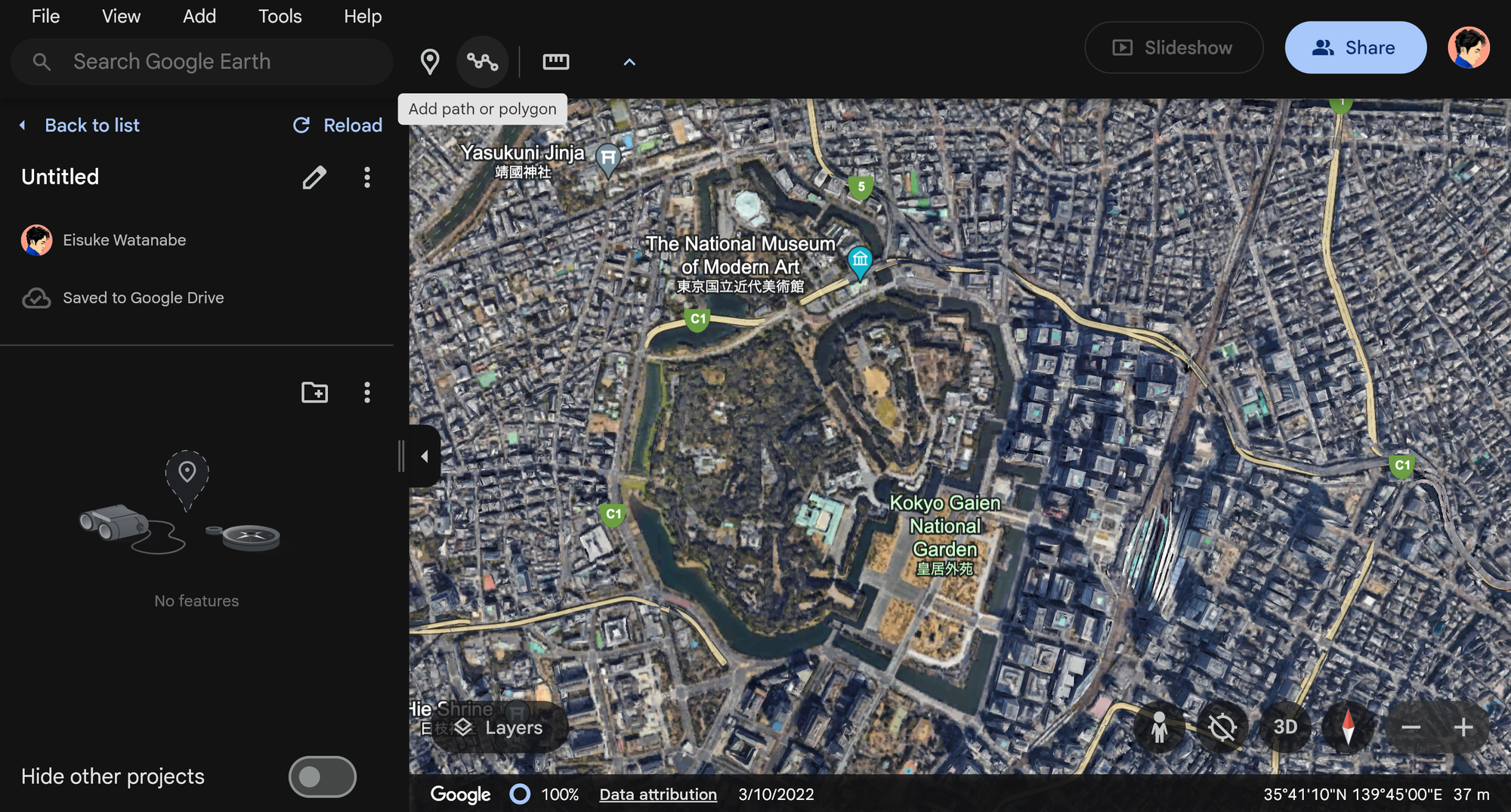
Task: Click the search magnifier icon
Action: 42,62
